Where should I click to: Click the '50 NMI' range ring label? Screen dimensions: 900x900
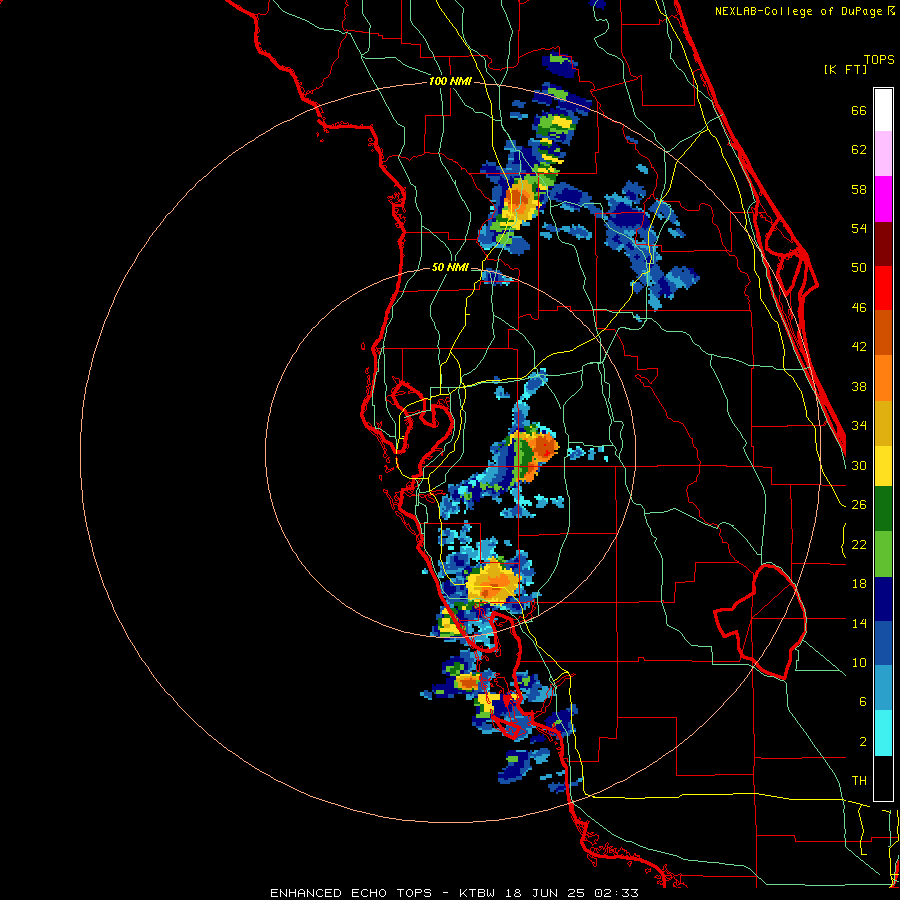(450, 267)
